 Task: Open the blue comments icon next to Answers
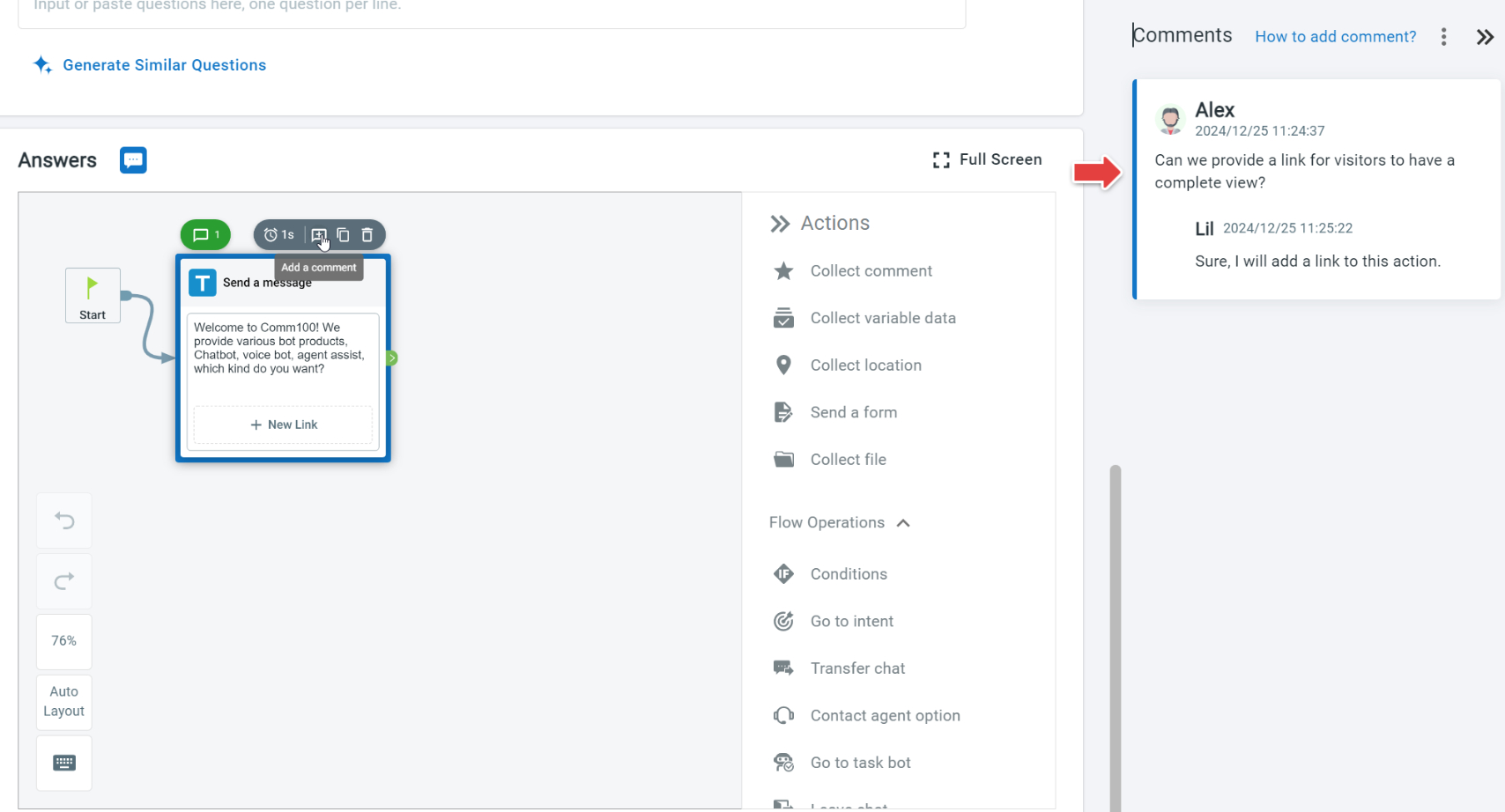(x=133, y=160)
